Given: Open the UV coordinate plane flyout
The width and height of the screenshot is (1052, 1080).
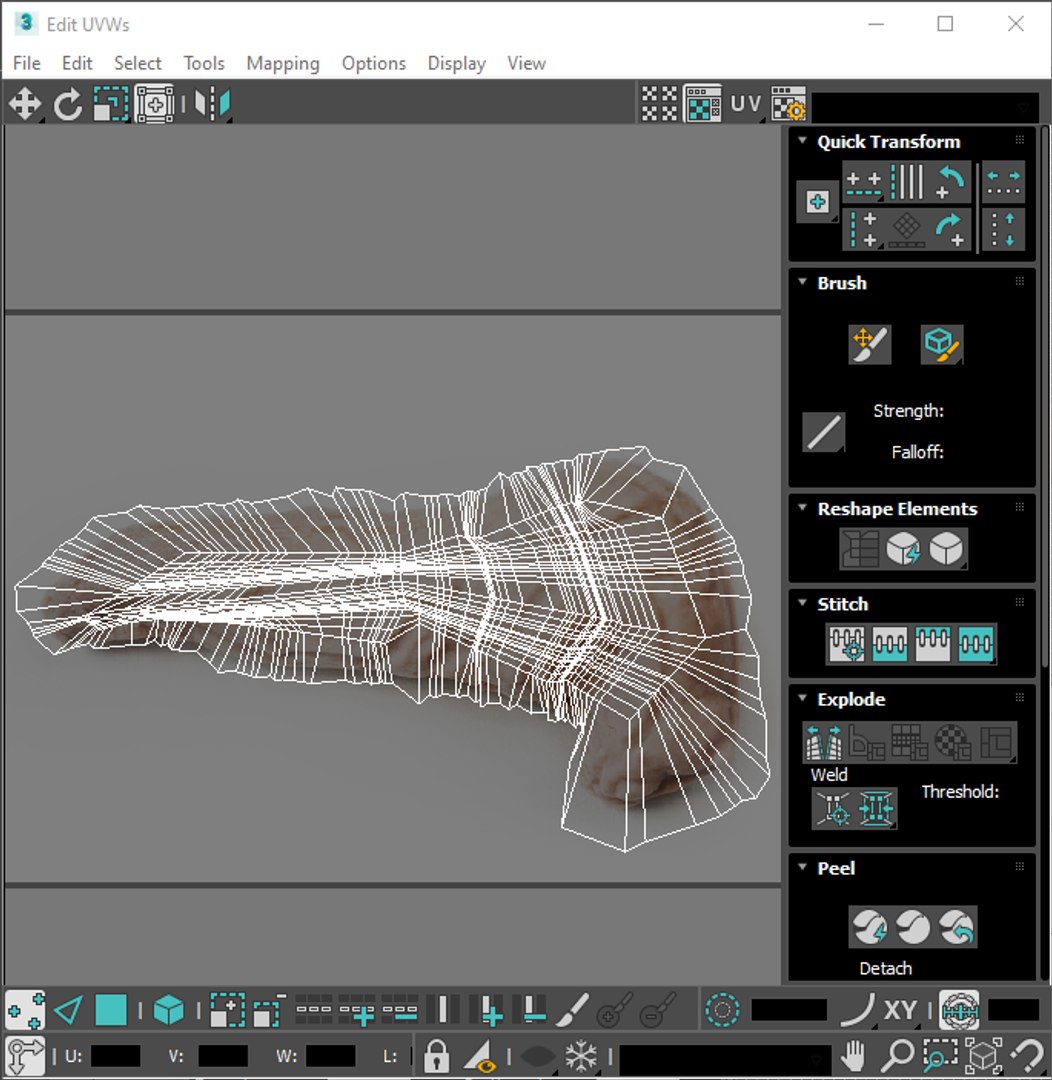Looking at the screenshot, I should click(x=746, y=104).
